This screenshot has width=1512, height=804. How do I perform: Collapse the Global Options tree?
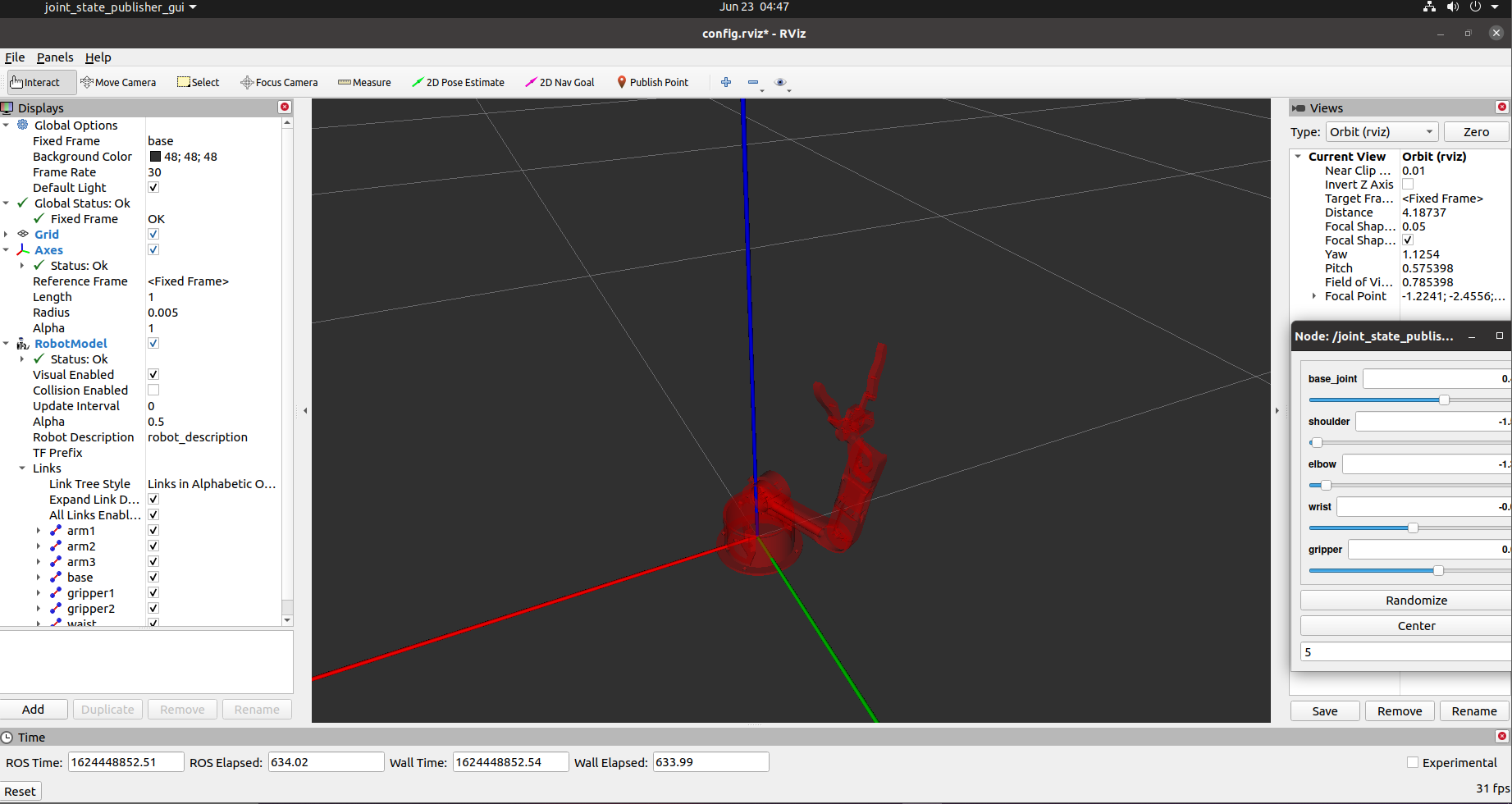point(7,126)
